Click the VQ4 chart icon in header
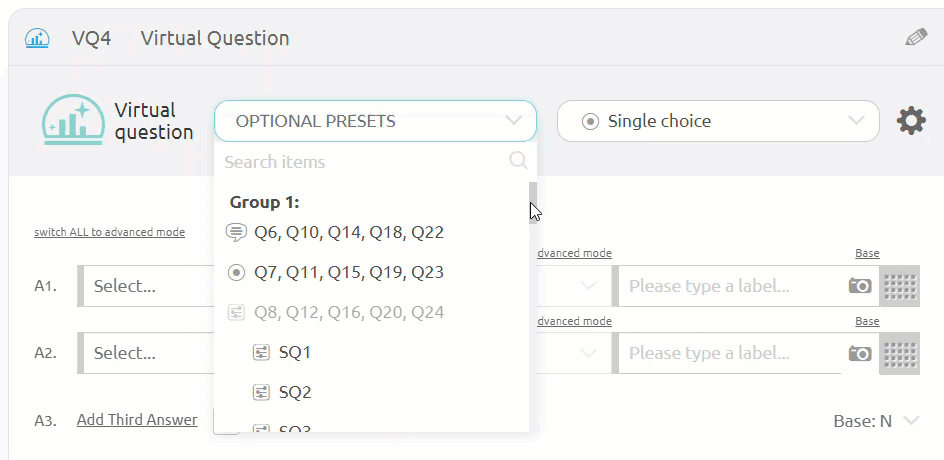 (37, 39)
